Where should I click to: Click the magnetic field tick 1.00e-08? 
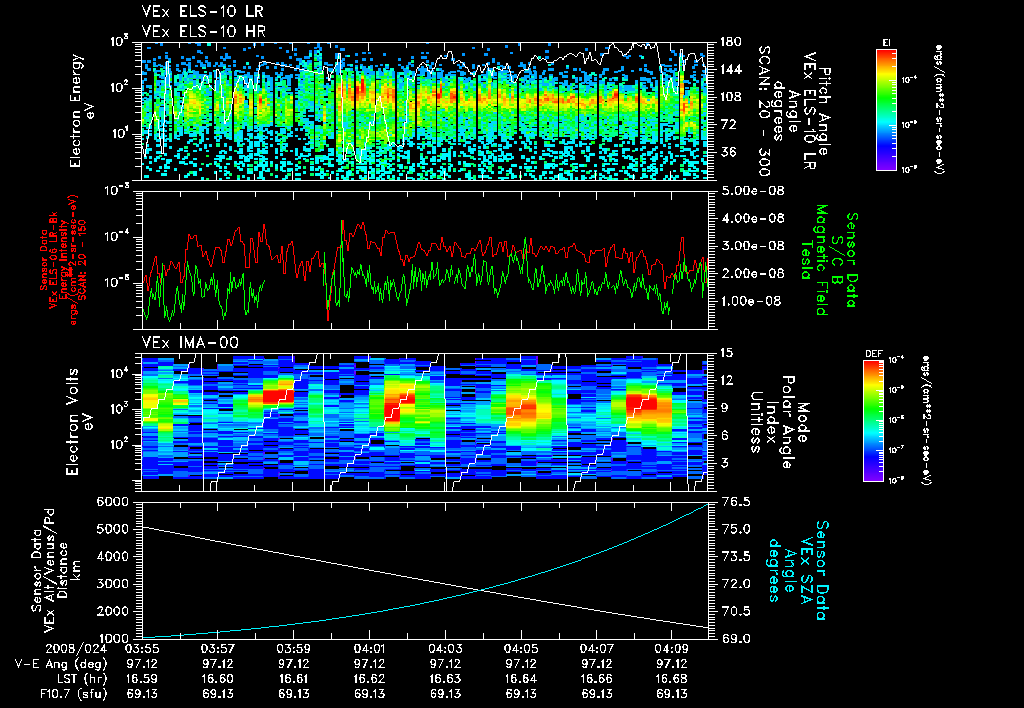tap(750, 301)
